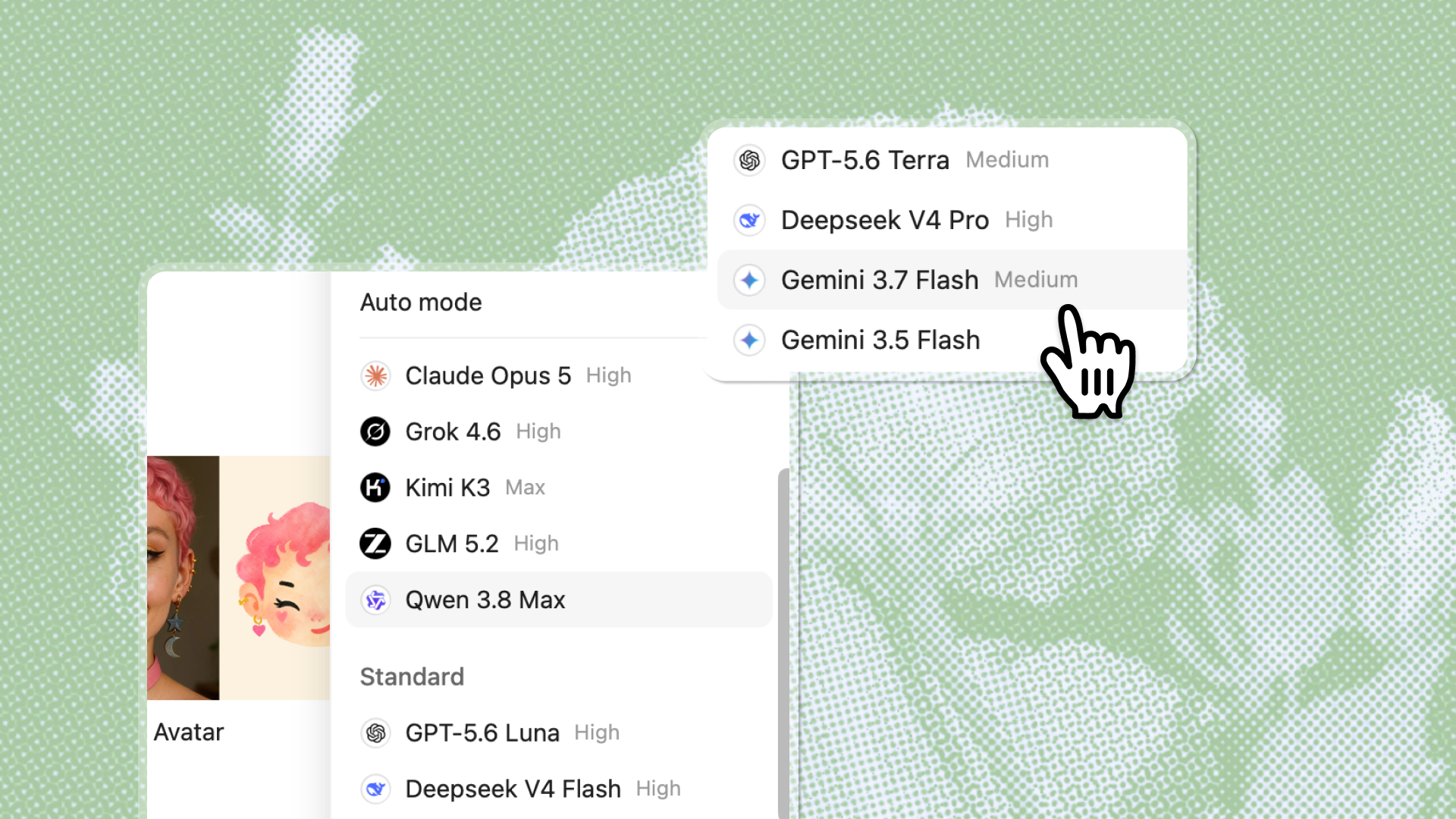Screen dimensions: 1456x819
Task: Open the pink-haired woman photo thumbnail
Action: tap(183, 578)
